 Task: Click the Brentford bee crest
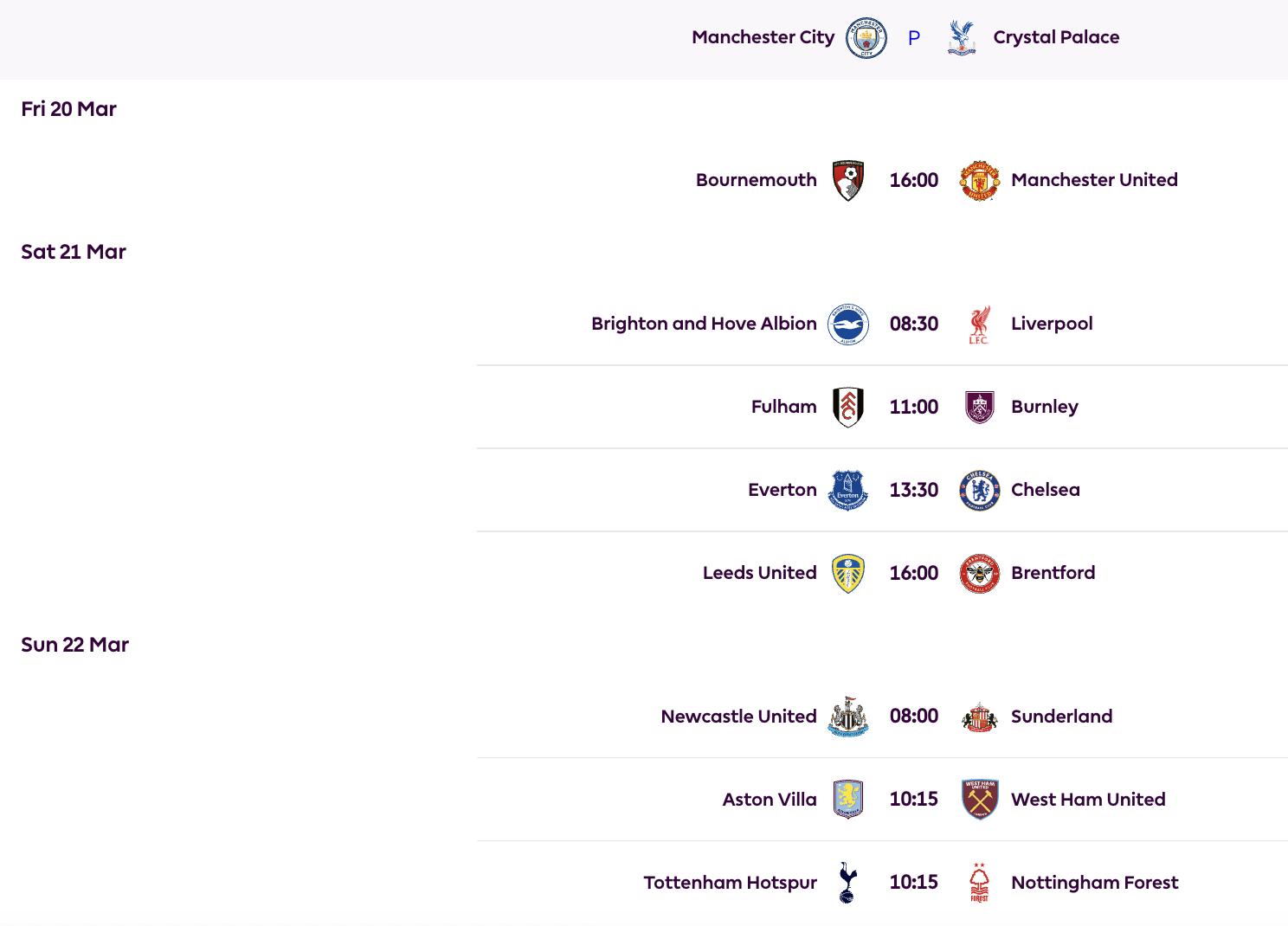980,573
